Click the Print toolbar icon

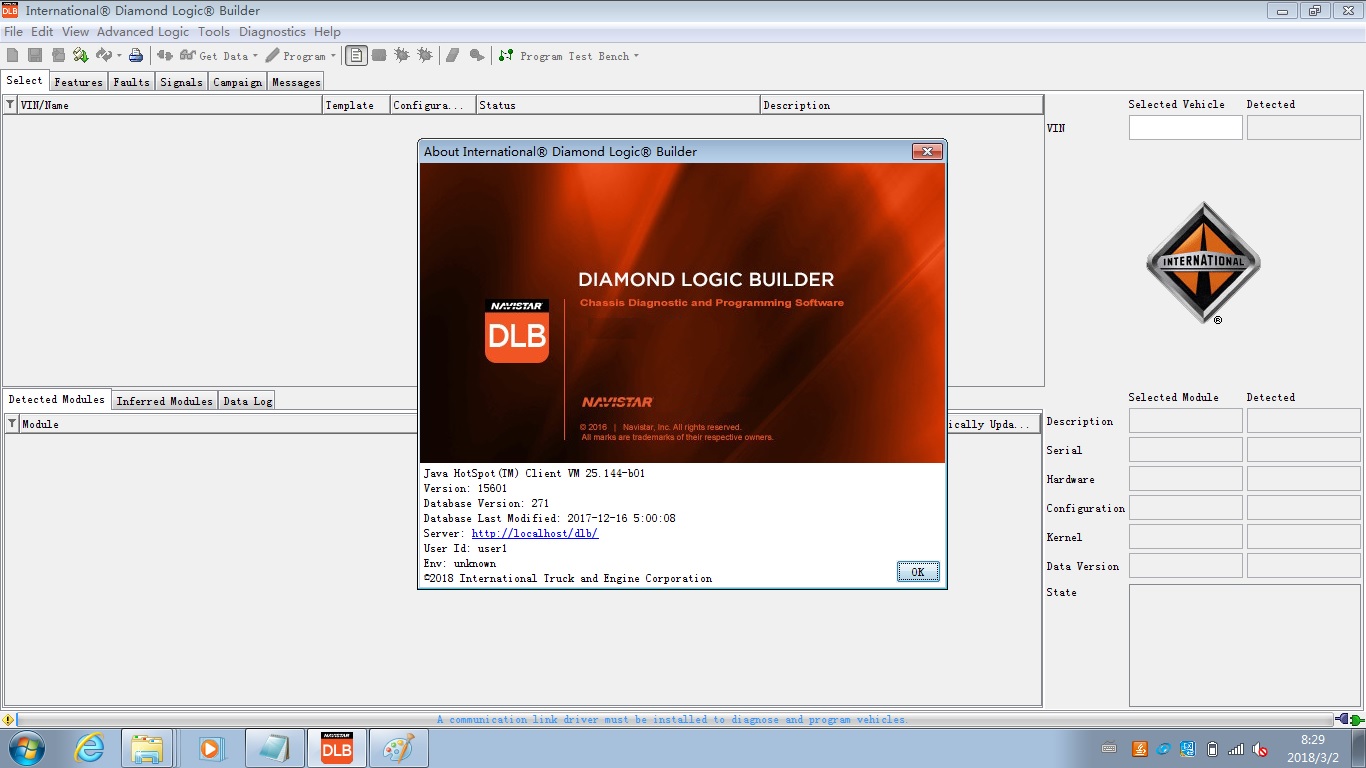click(x=136, y=56)
